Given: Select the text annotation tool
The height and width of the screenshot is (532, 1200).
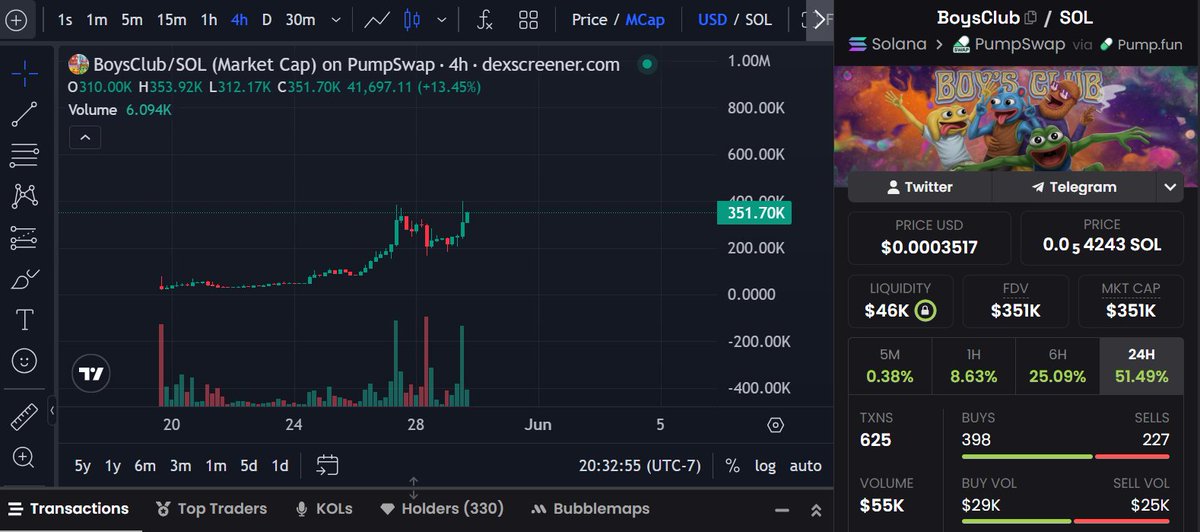Looking at the screenshot, I should 25,320.
